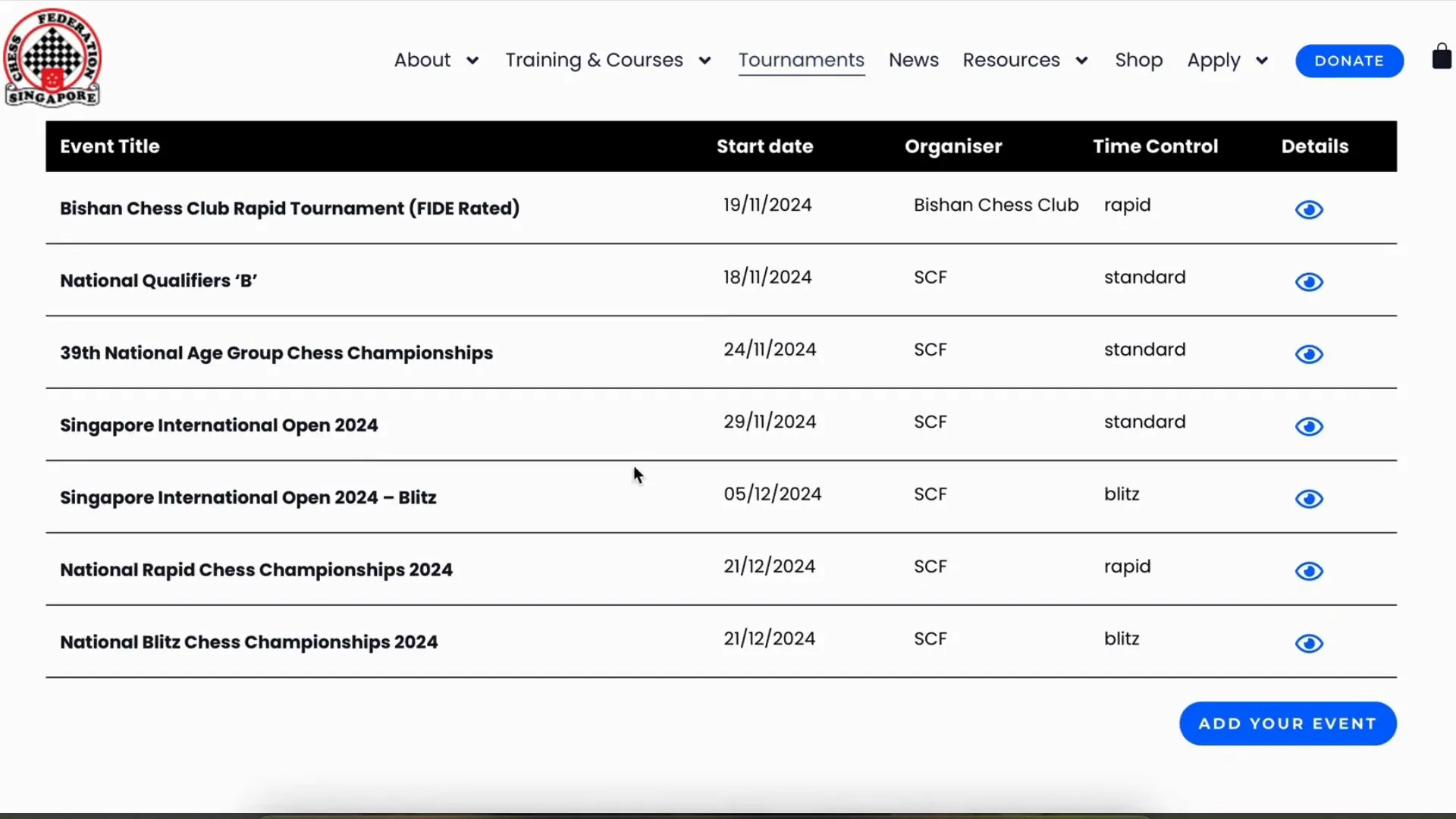Click the ADD YOUR EVENT button

click(1287, 723)
